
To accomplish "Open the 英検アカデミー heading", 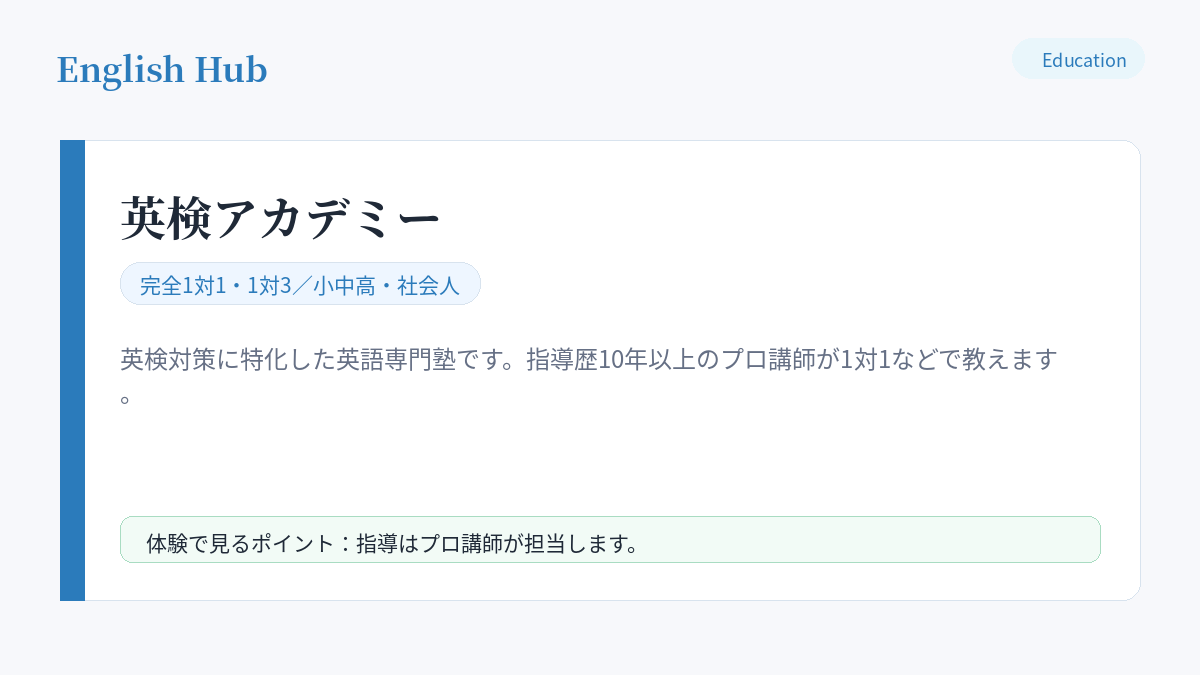I will coord(281,218).
